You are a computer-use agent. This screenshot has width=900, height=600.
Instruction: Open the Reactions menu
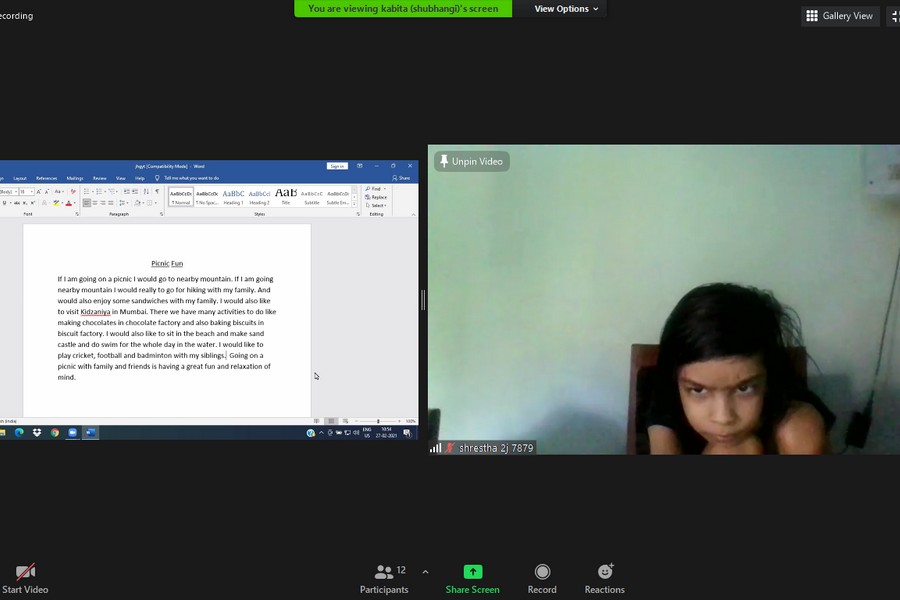tap(605, 578)
